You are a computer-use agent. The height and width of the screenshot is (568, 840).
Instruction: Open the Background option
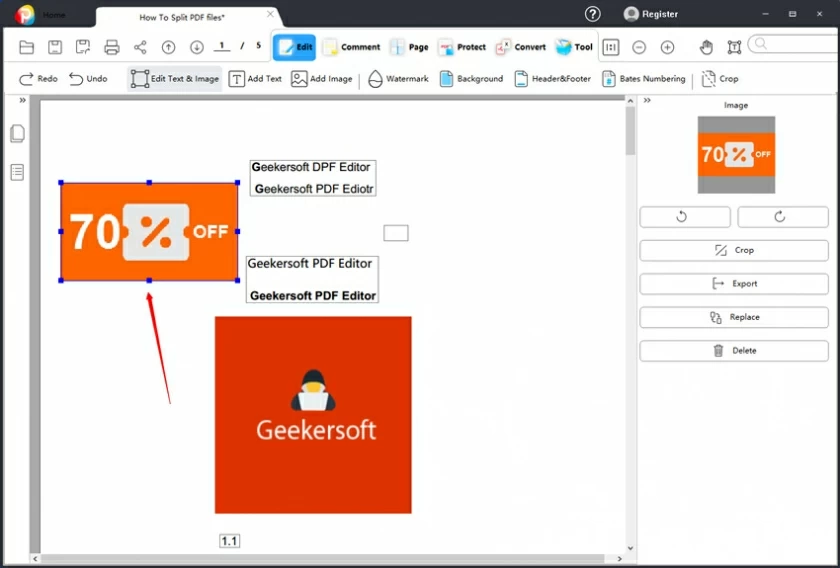coord(471,79)
